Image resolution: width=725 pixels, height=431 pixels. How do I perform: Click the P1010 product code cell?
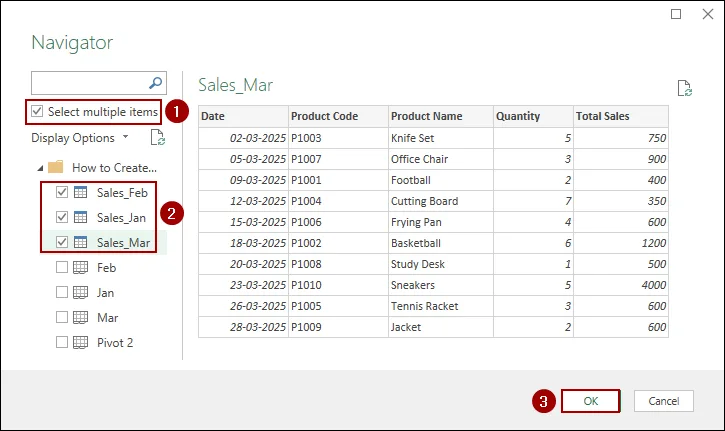click(x=338, y=285)
